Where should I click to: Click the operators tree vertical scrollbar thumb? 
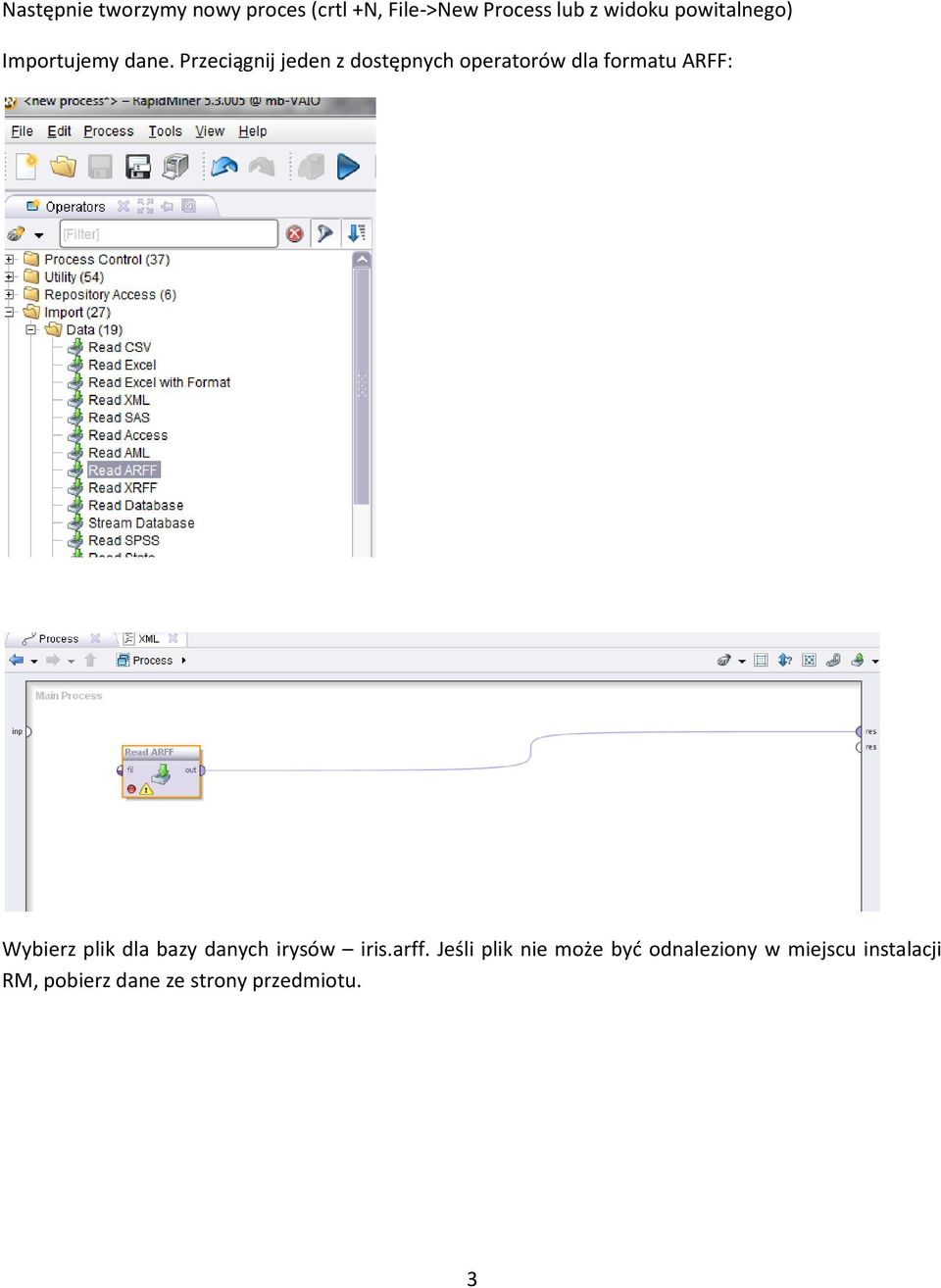pyautogui.click(x=362, y=386)
